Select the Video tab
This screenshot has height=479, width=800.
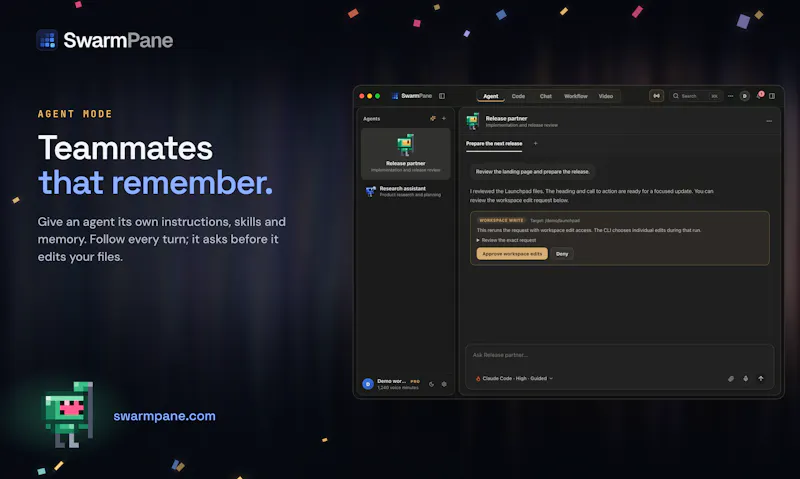(x=606, y=96)
